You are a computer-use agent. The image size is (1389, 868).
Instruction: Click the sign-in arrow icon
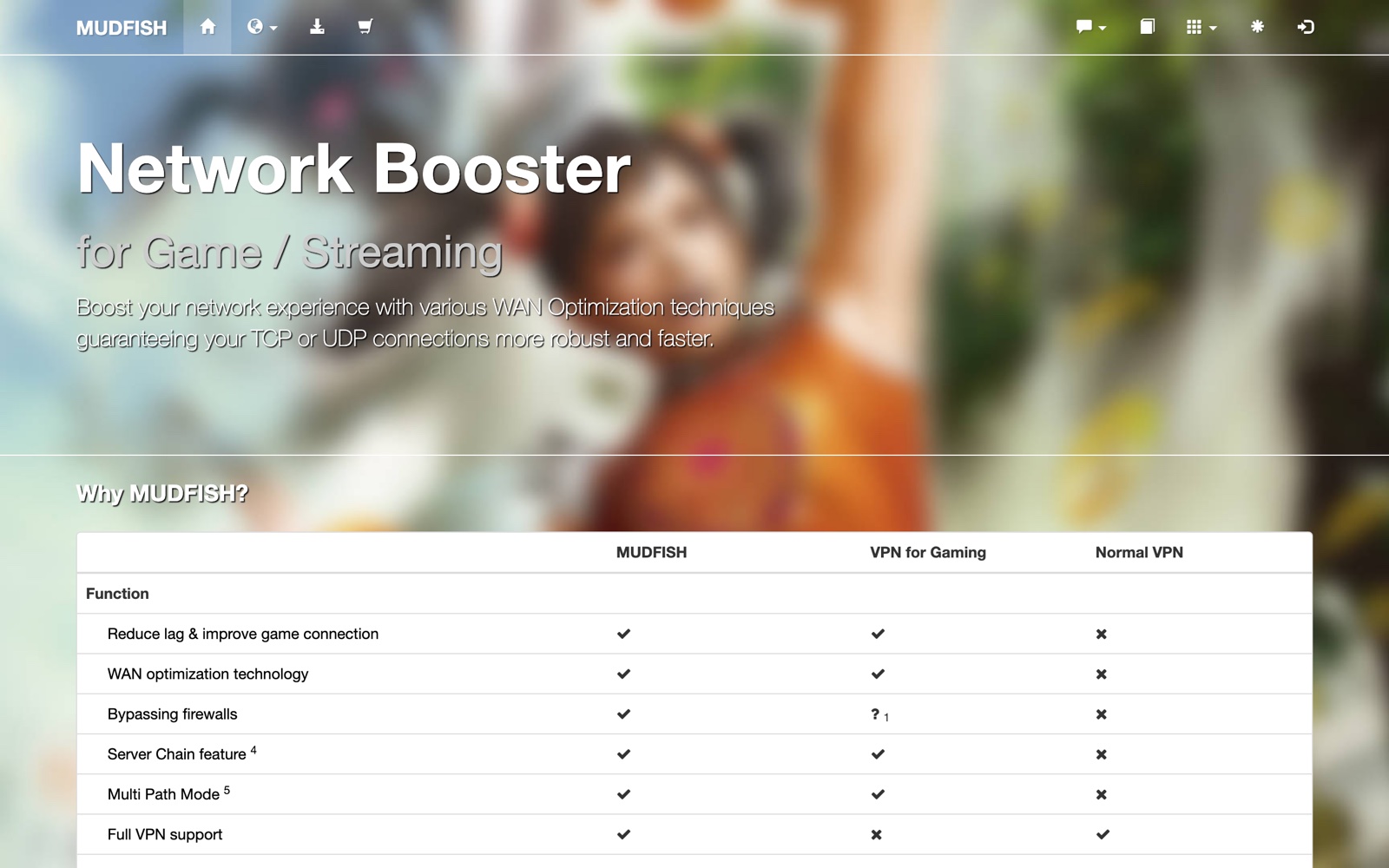pos(1306,27)
